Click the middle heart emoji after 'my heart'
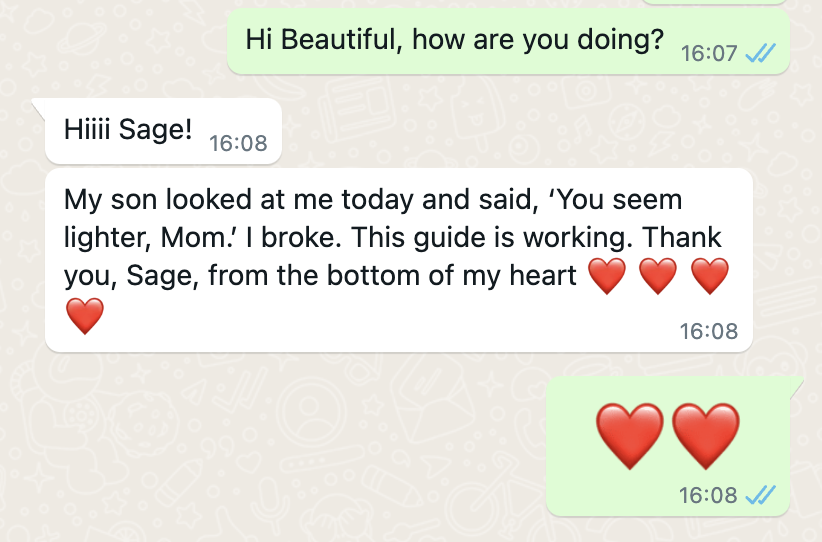This screenshot has width=822, height=542. [658, 276]
